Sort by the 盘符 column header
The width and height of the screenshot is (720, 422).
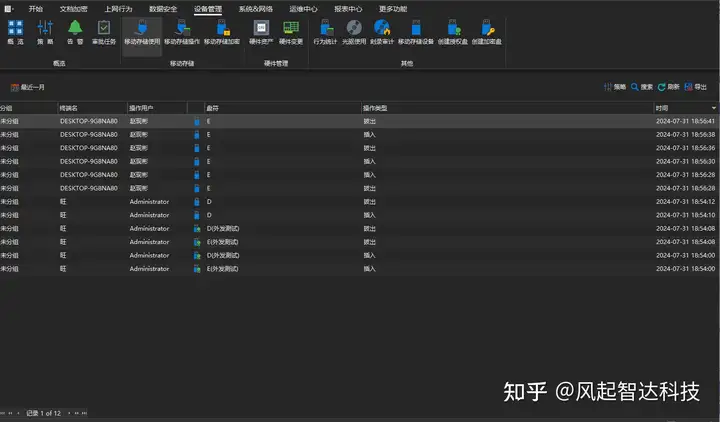282,108
